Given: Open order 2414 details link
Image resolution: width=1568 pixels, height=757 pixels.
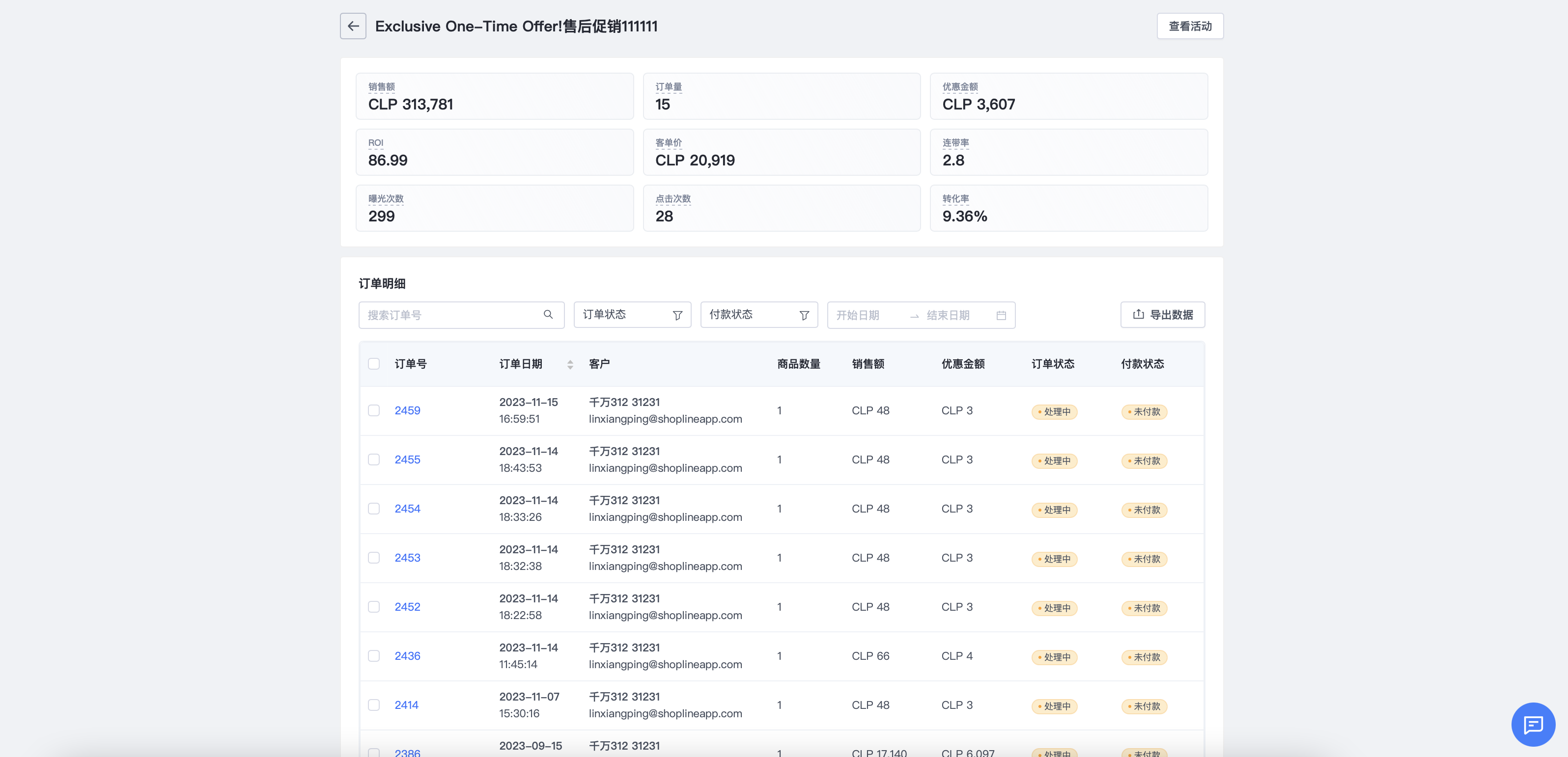Looking at the screenshot, I should [x=406, y=705].
